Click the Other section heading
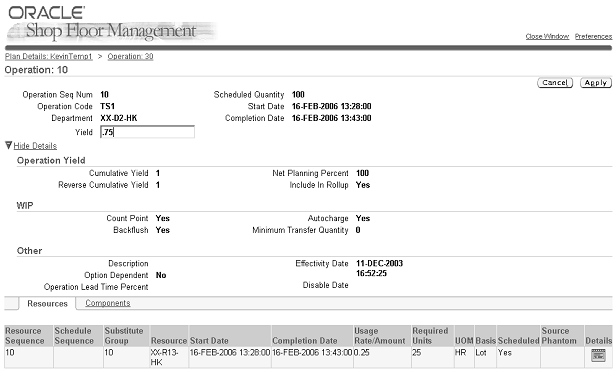The image size is (613, 376). pyautogui.click(x=29, y=251)
